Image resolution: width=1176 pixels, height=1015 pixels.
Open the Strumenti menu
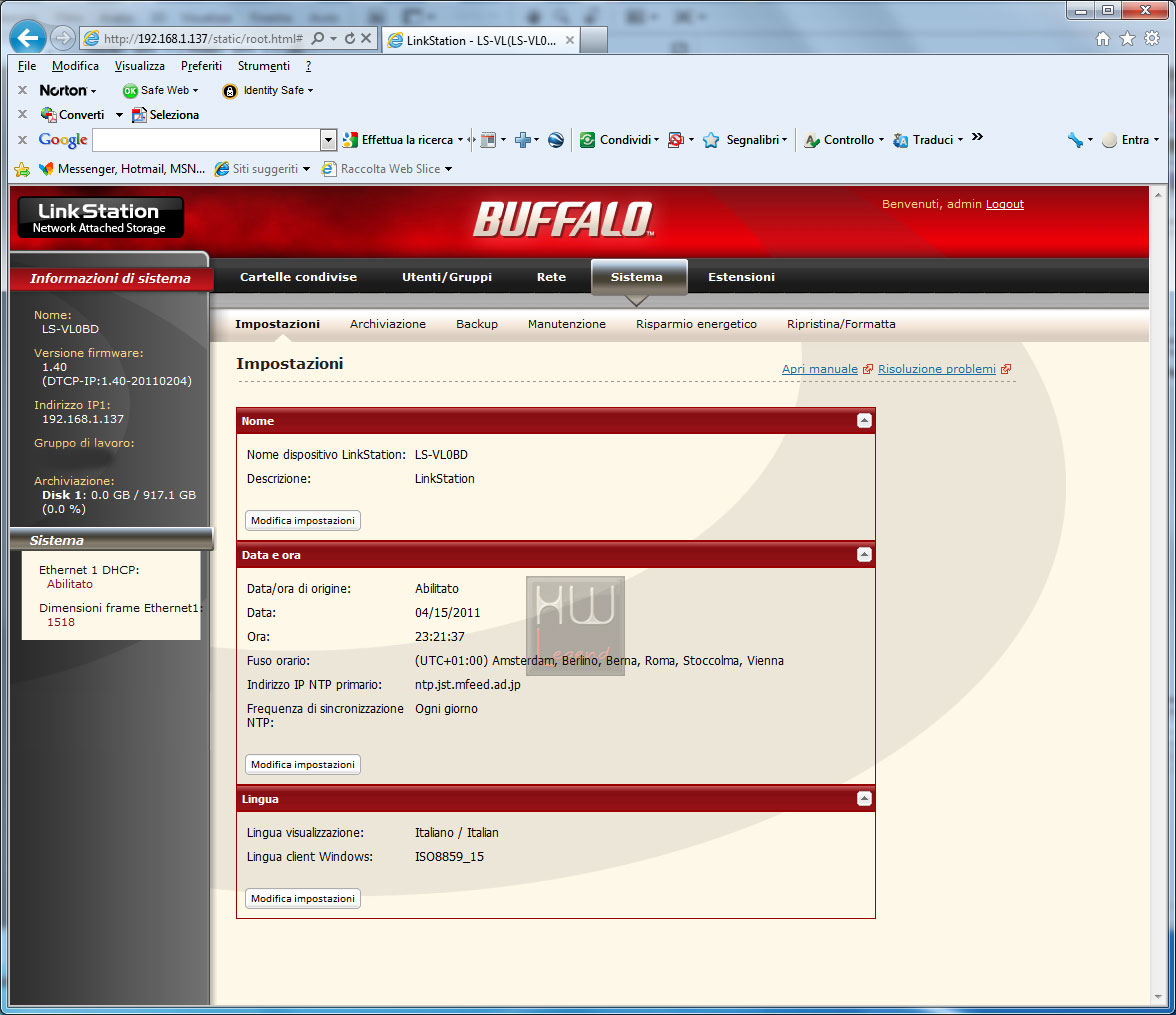pyautogui.click(x=263, y=66)
